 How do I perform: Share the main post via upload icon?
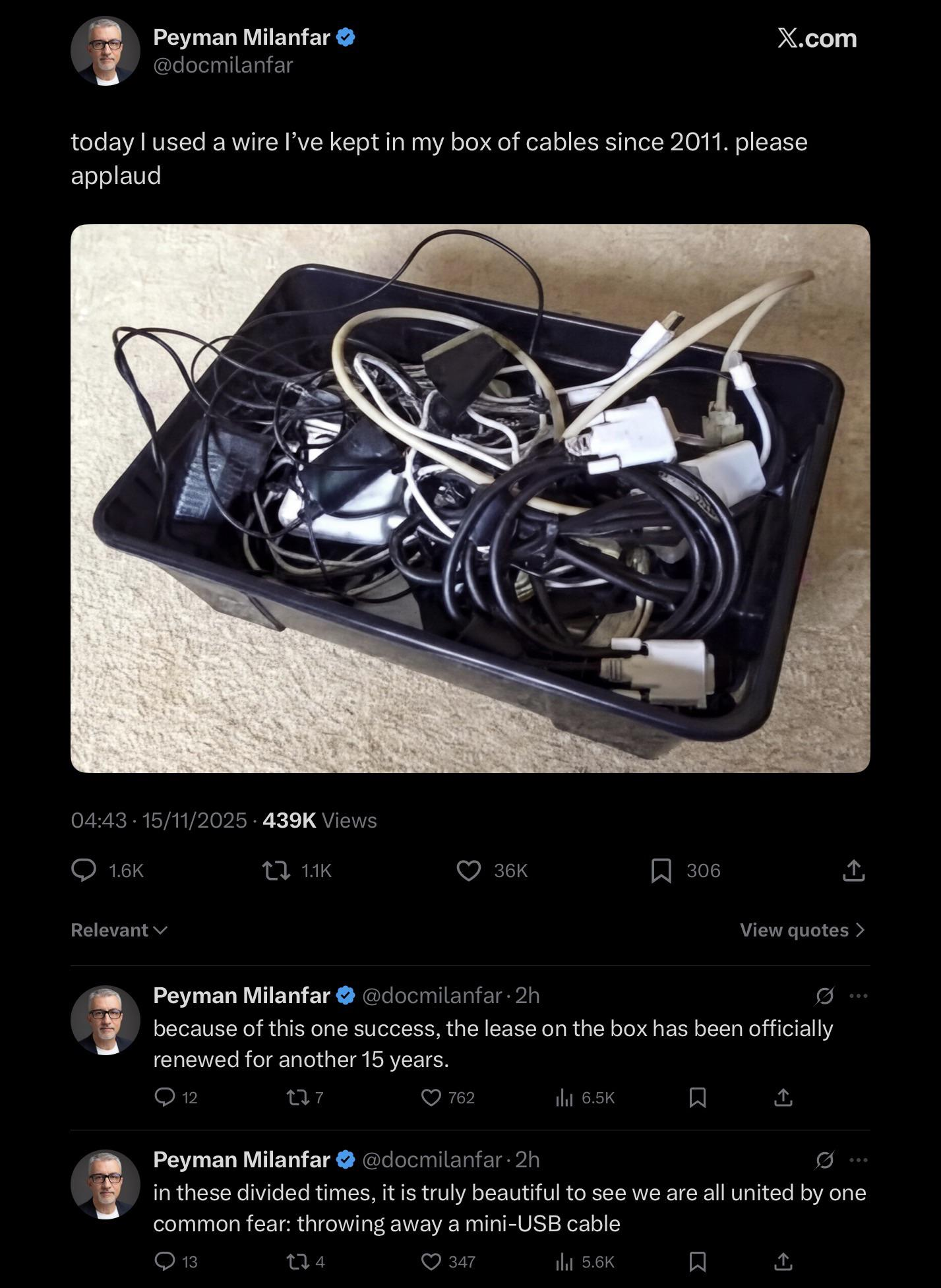853,871
